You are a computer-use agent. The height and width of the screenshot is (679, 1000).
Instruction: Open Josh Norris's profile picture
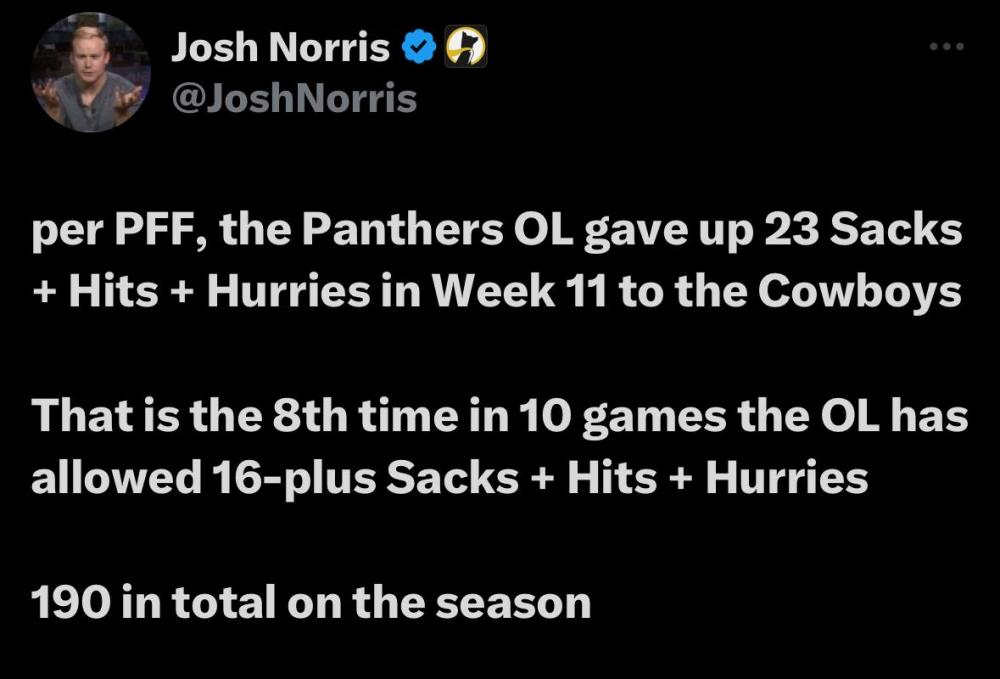[x=90, y=73]
